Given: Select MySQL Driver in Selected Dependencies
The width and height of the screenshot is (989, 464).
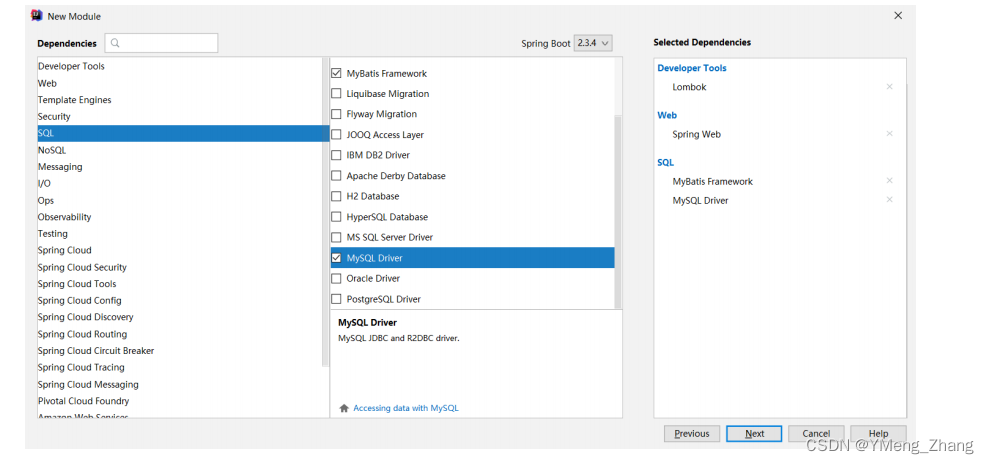Looking at the screenshot, I should (700, 200).
